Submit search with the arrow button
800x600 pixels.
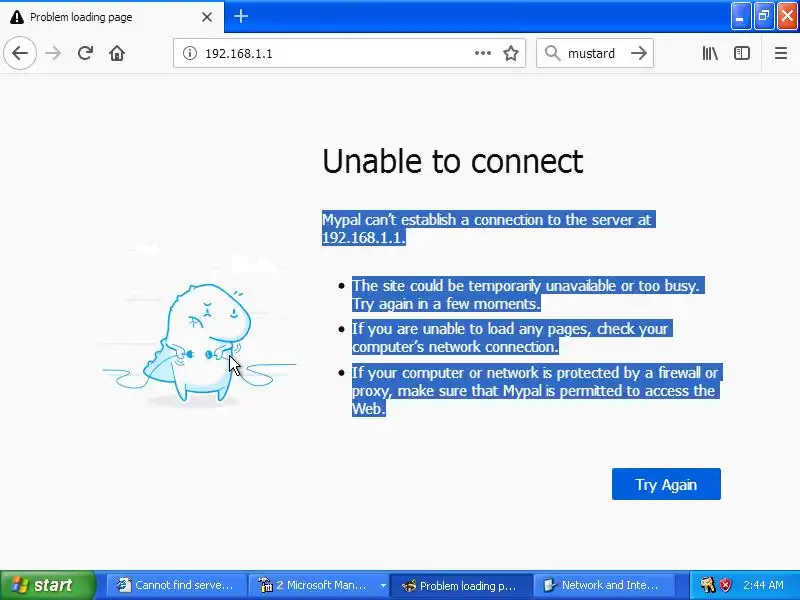pyautogui.click(x=639, y=53)
